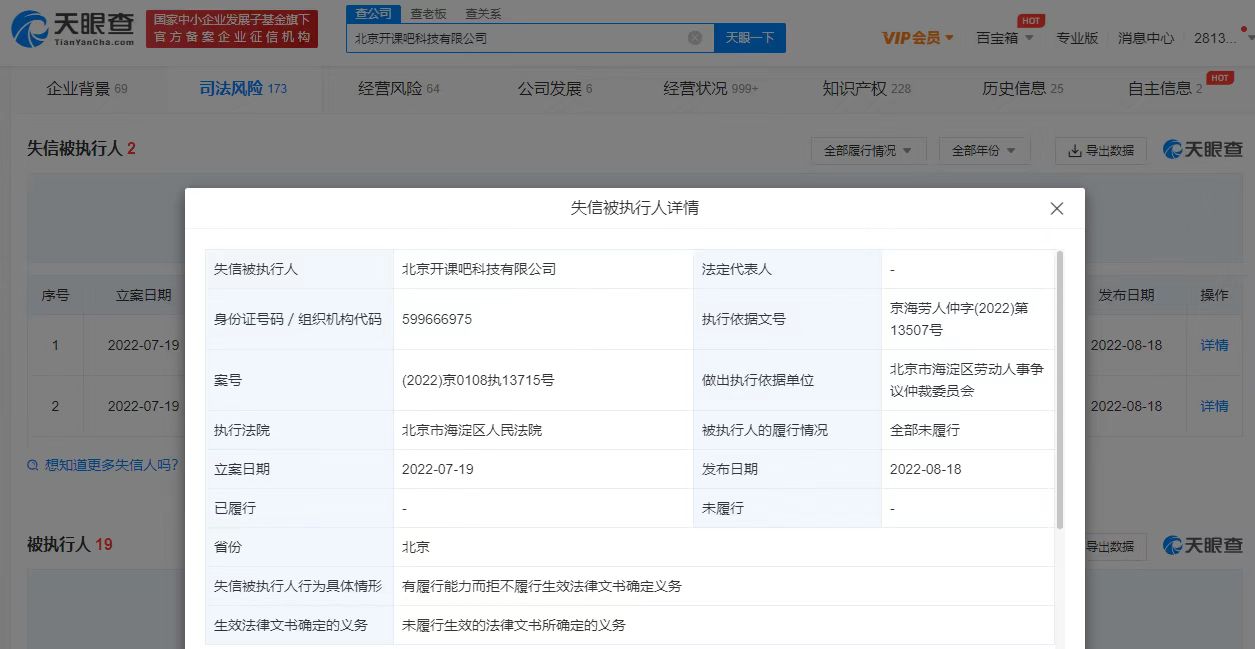Image resolution: width=1255 pixels, height=649 pixels.
Task: Select the 查关系 search tab
Action: click(483, 14)
